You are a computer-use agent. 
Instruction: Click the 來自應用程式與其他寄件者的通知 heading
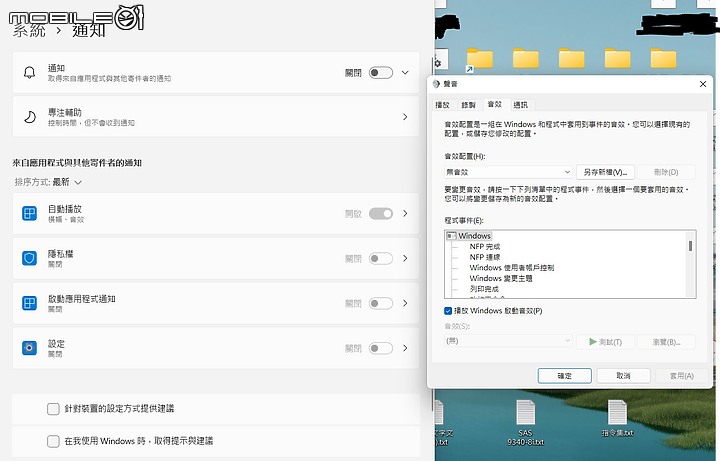77,163
